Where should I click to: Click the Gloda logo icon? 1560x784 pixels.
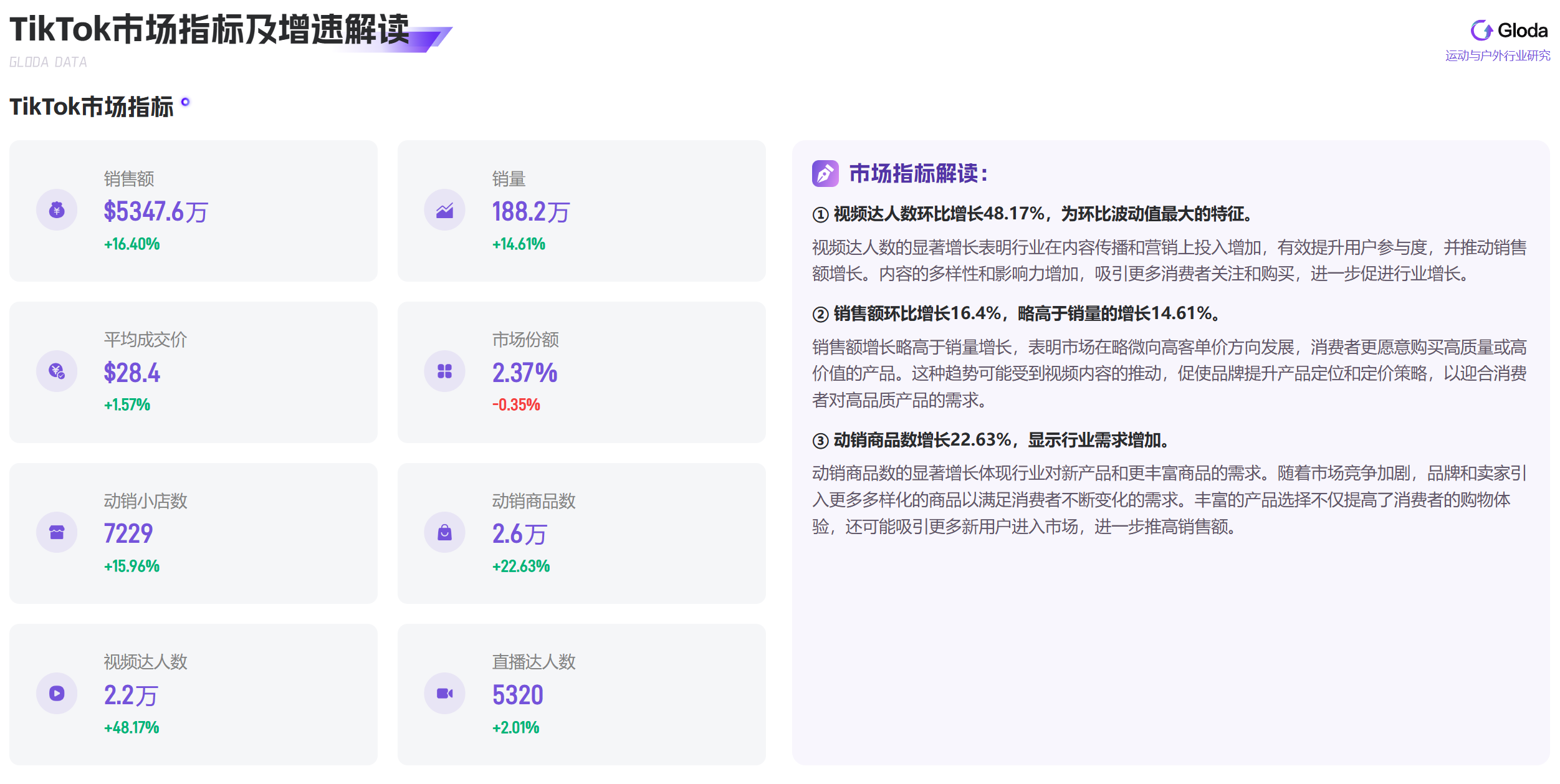pos(1481,30)
